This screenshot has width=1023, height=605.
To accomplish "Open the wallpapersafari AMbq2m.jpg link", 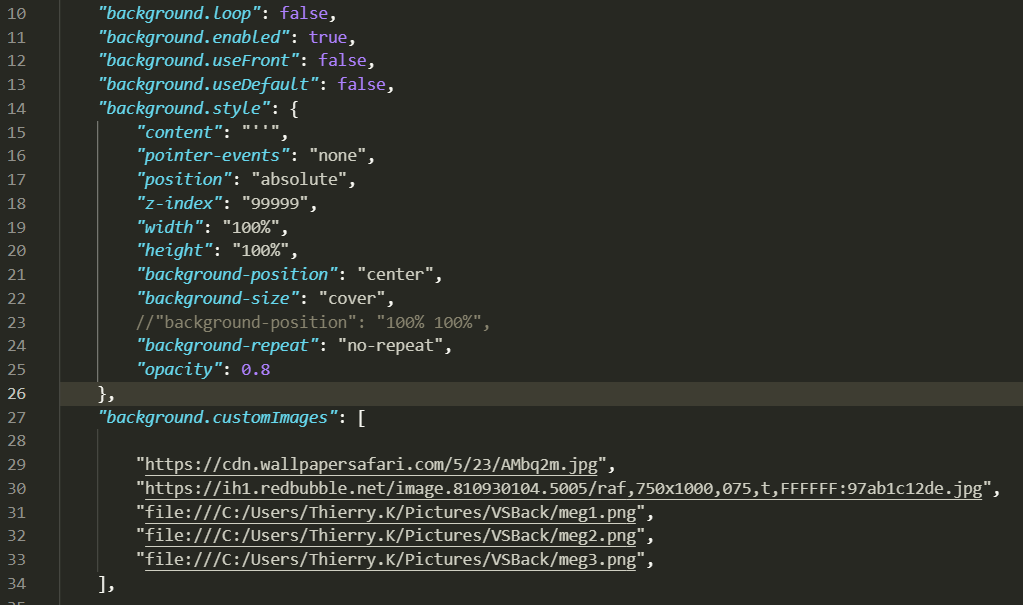I will click(371, 465).
